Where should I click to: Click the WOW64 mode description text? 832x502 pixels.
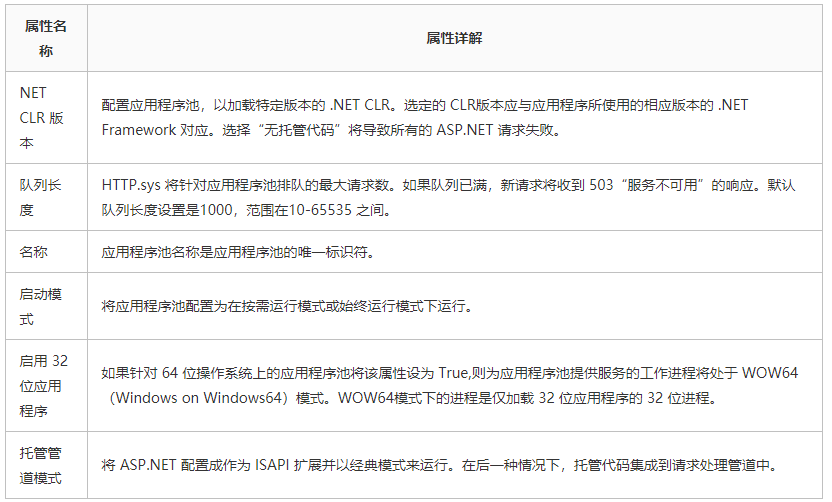click(x=449, y=386)
